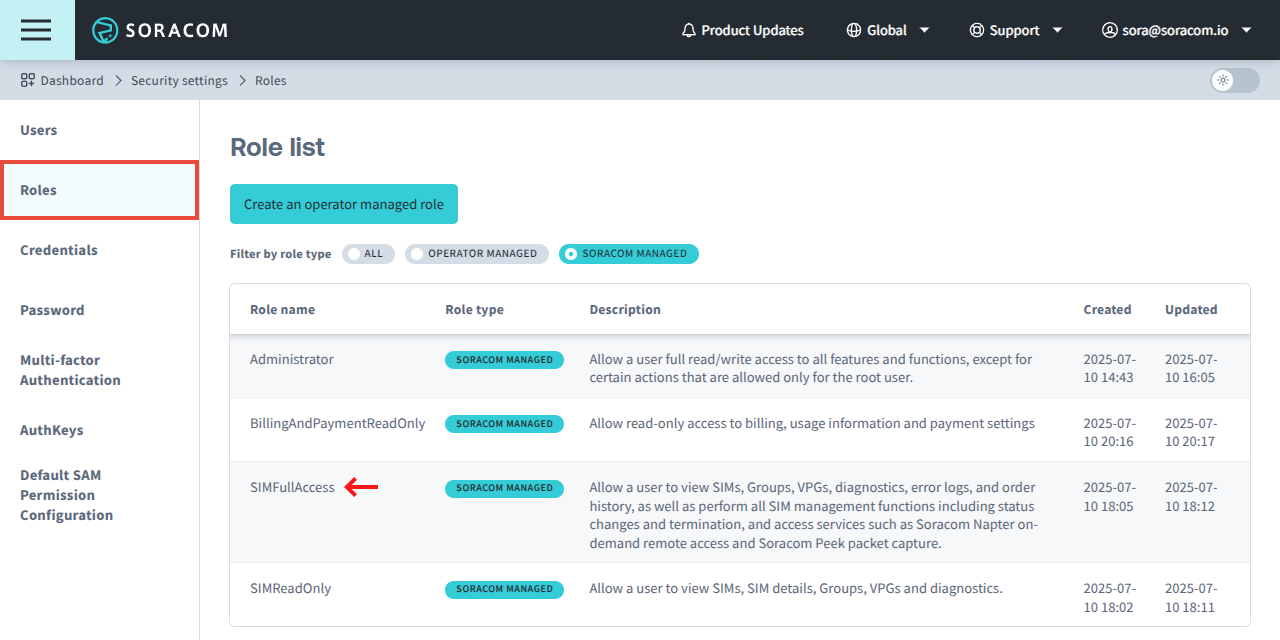The width and height of the screenshot is (1280, 640).
Task: Open the SIMFullAccess role
Action: (292, 487)
